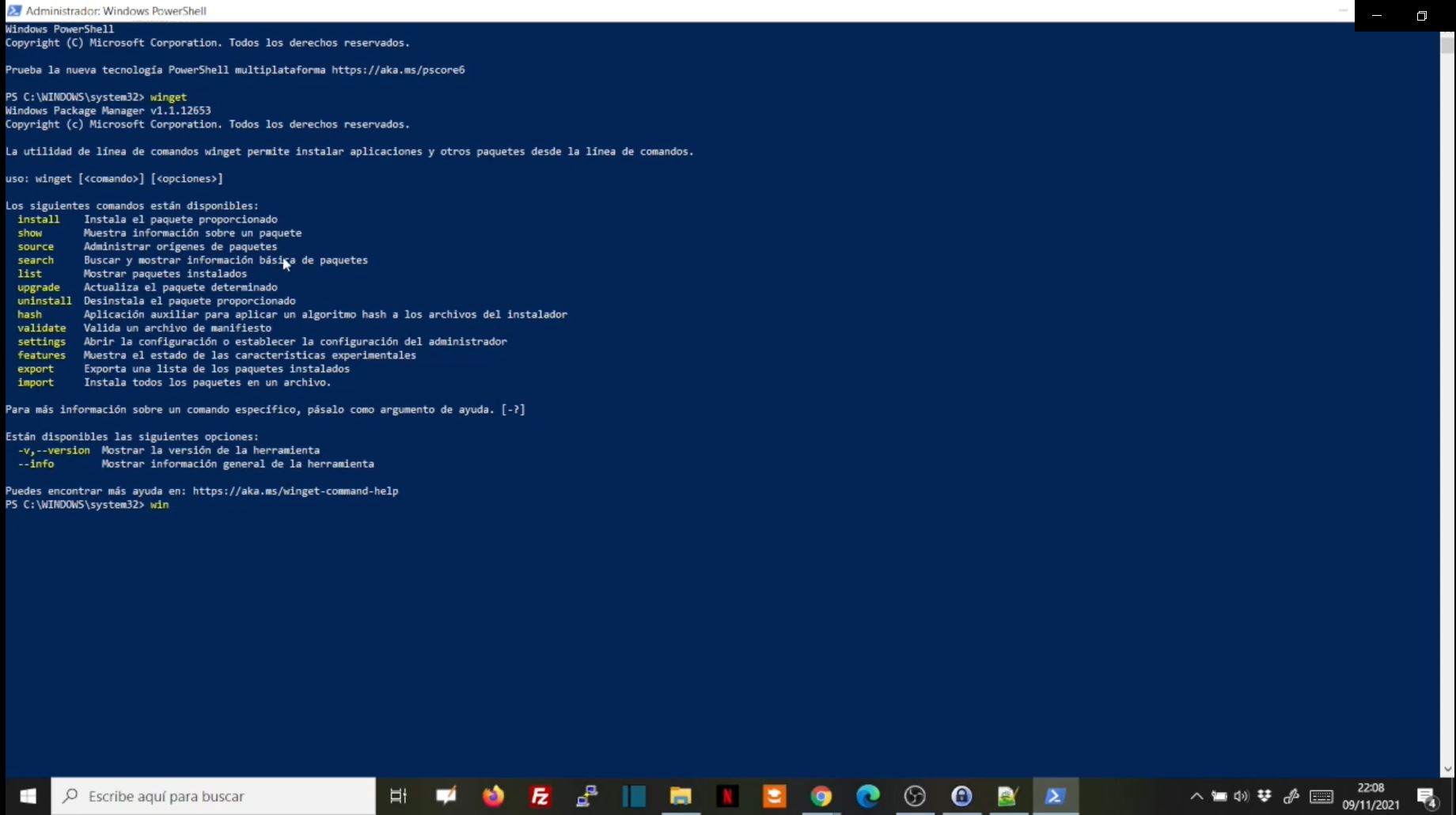Select the PowerShell taskbar button

click(1055, 796)
